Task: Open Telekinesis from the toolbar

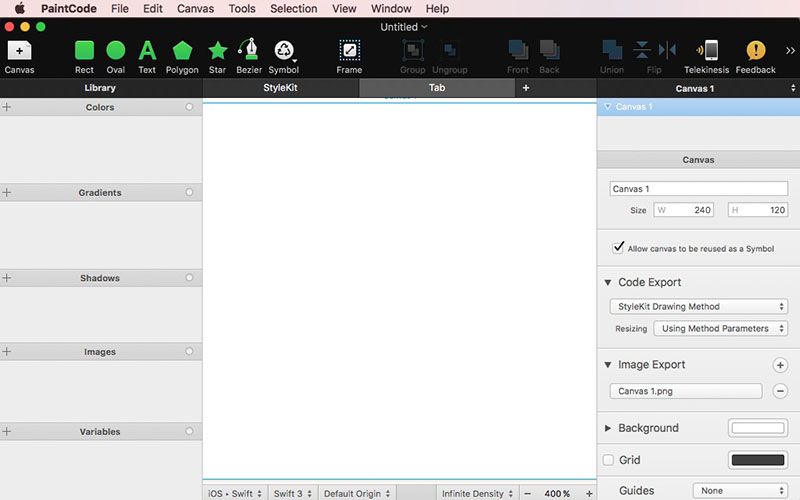Action: coord(707,57)
